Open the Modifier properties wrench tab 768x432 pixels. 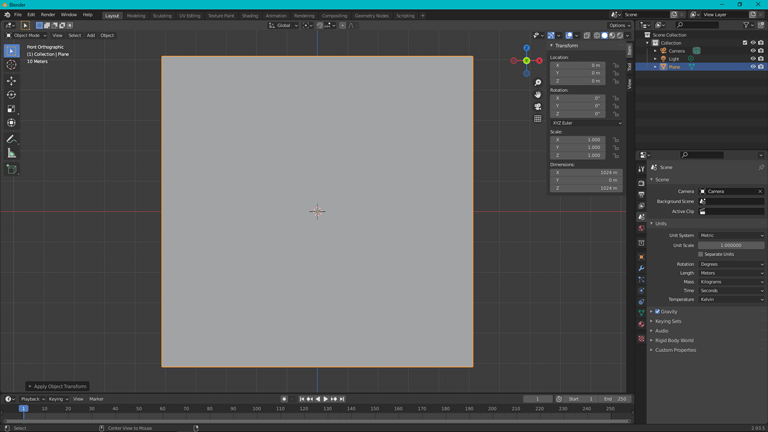point(641,268)
